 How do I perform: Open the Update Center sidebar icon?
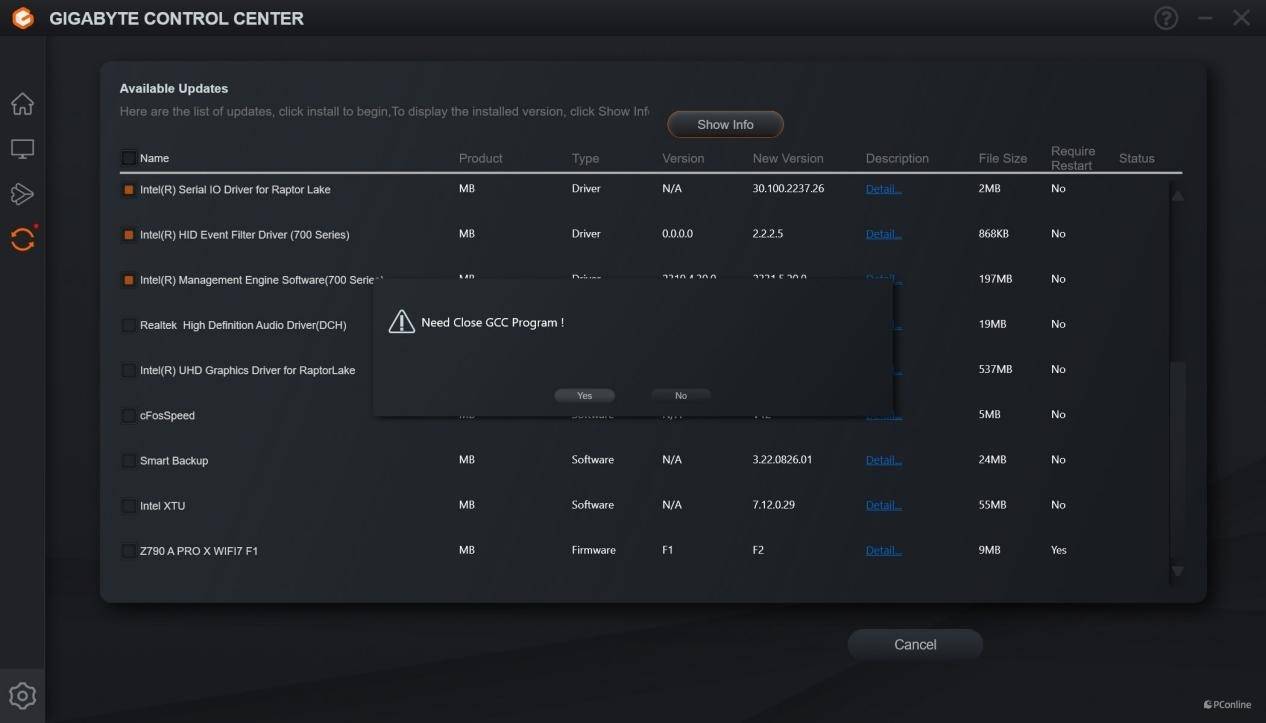[22, 239]
